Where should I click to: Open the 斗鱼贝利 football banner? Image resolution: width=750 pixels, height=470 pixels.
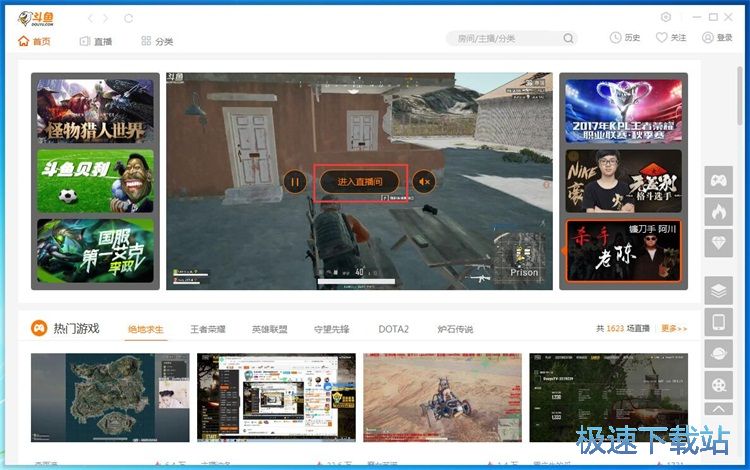pos(95,181)
